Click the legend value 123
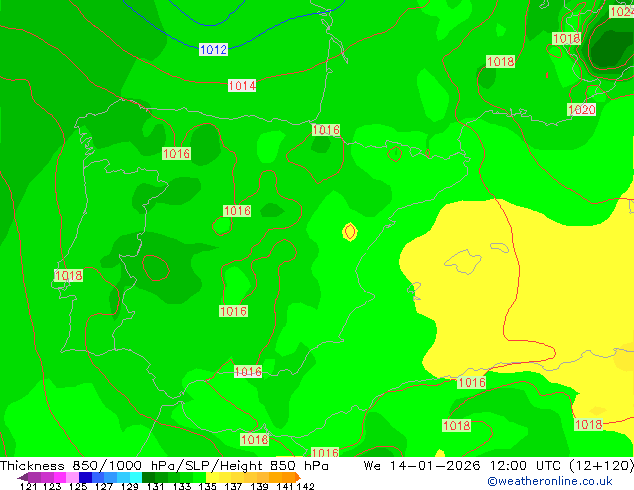Image resolution: width=634 pixels, height=490 pixels. (x=52, y=486)
